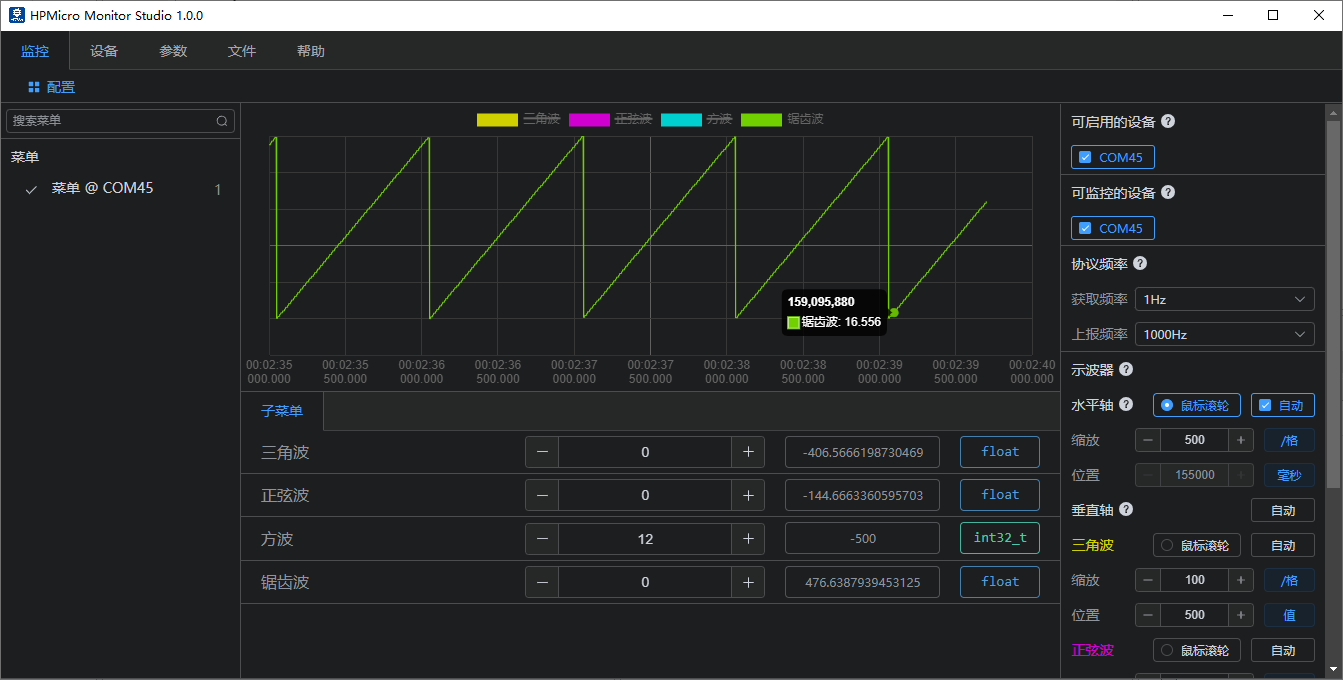Screen dimensions: 1343x680
Task: Decrease 锯齿波 value with minus button
Action: 542,582
